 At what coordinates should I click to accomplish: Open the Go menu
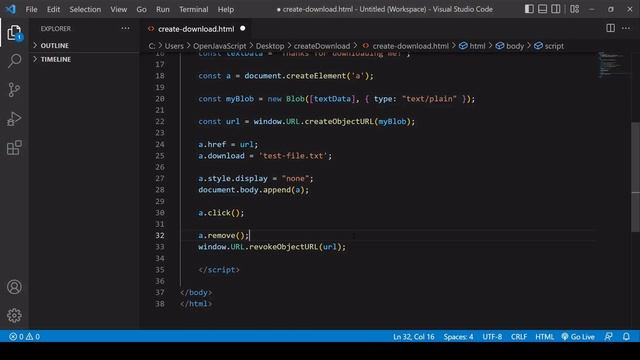coord(142,9)
